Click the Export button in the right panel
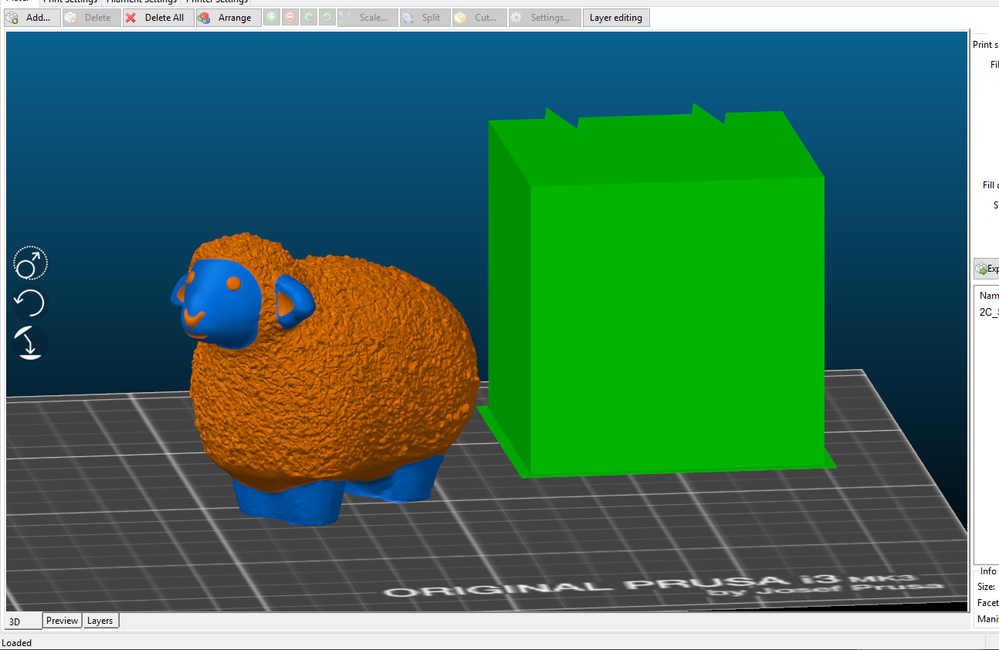The image size is (999, 650). tap(987, 269)
